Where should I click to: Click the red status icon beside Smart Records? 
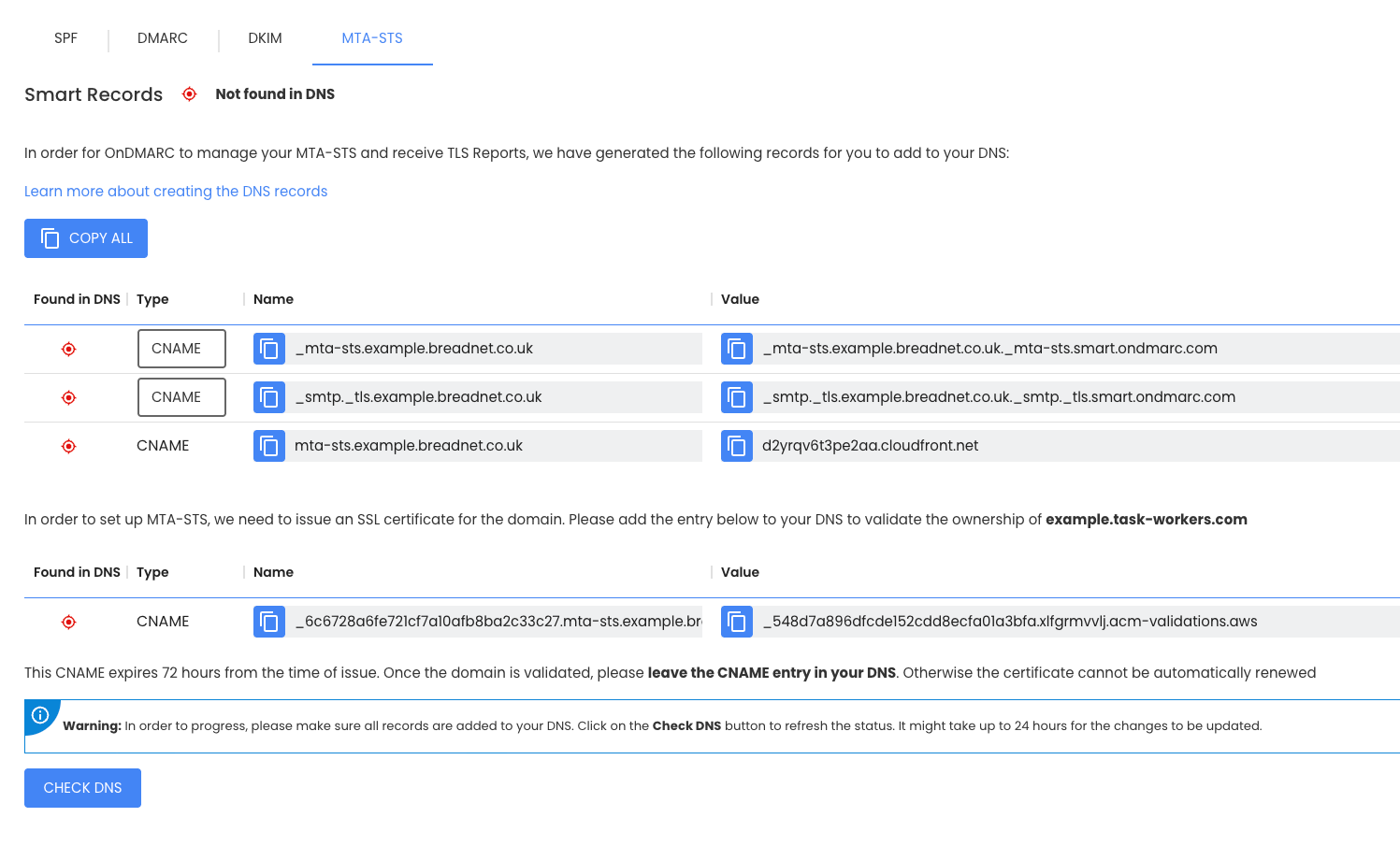(x=189, y=94)
